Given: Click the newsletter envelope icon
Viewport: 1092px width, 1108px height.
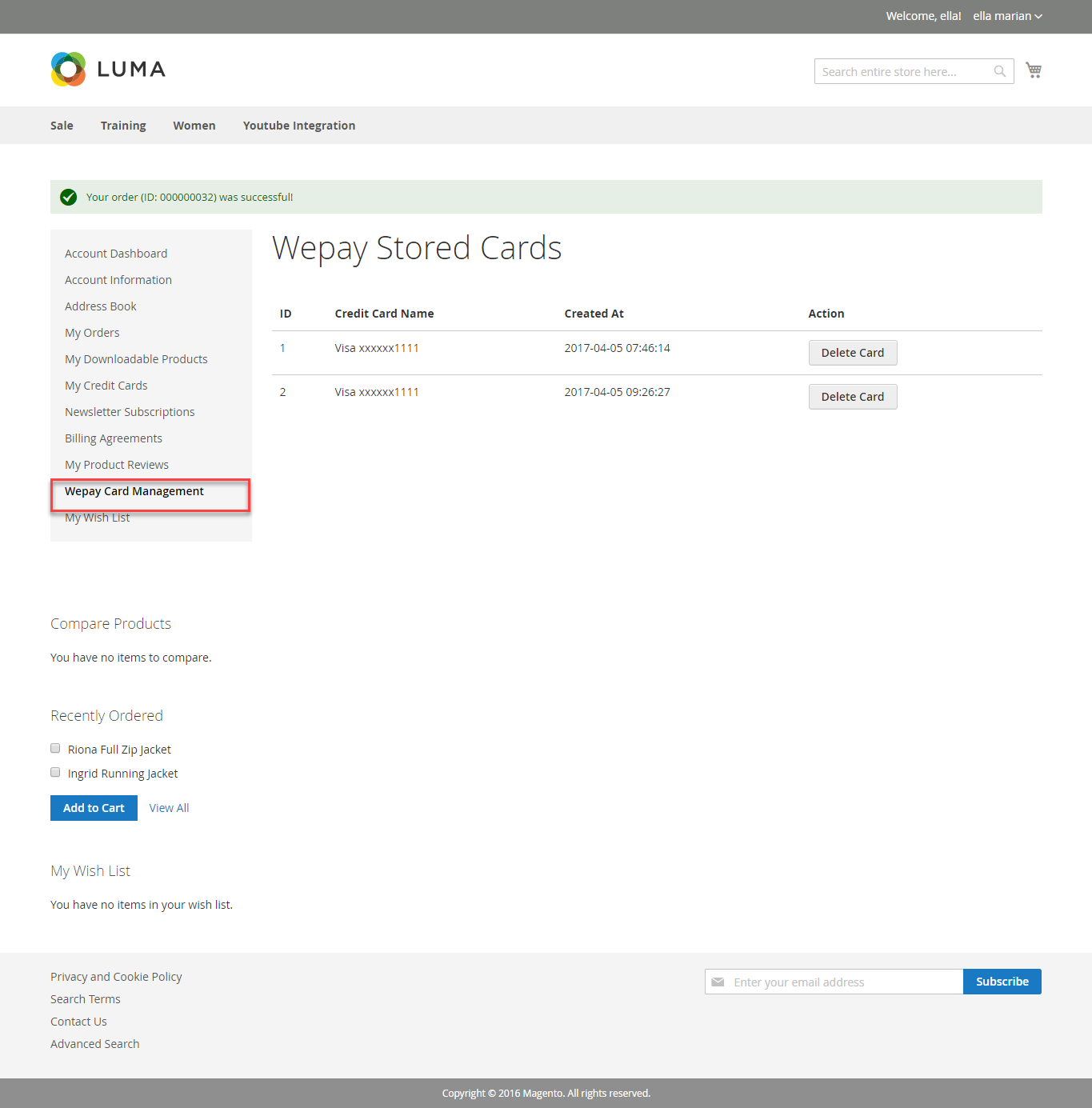Looking at the screenshot, I should 718,982.
